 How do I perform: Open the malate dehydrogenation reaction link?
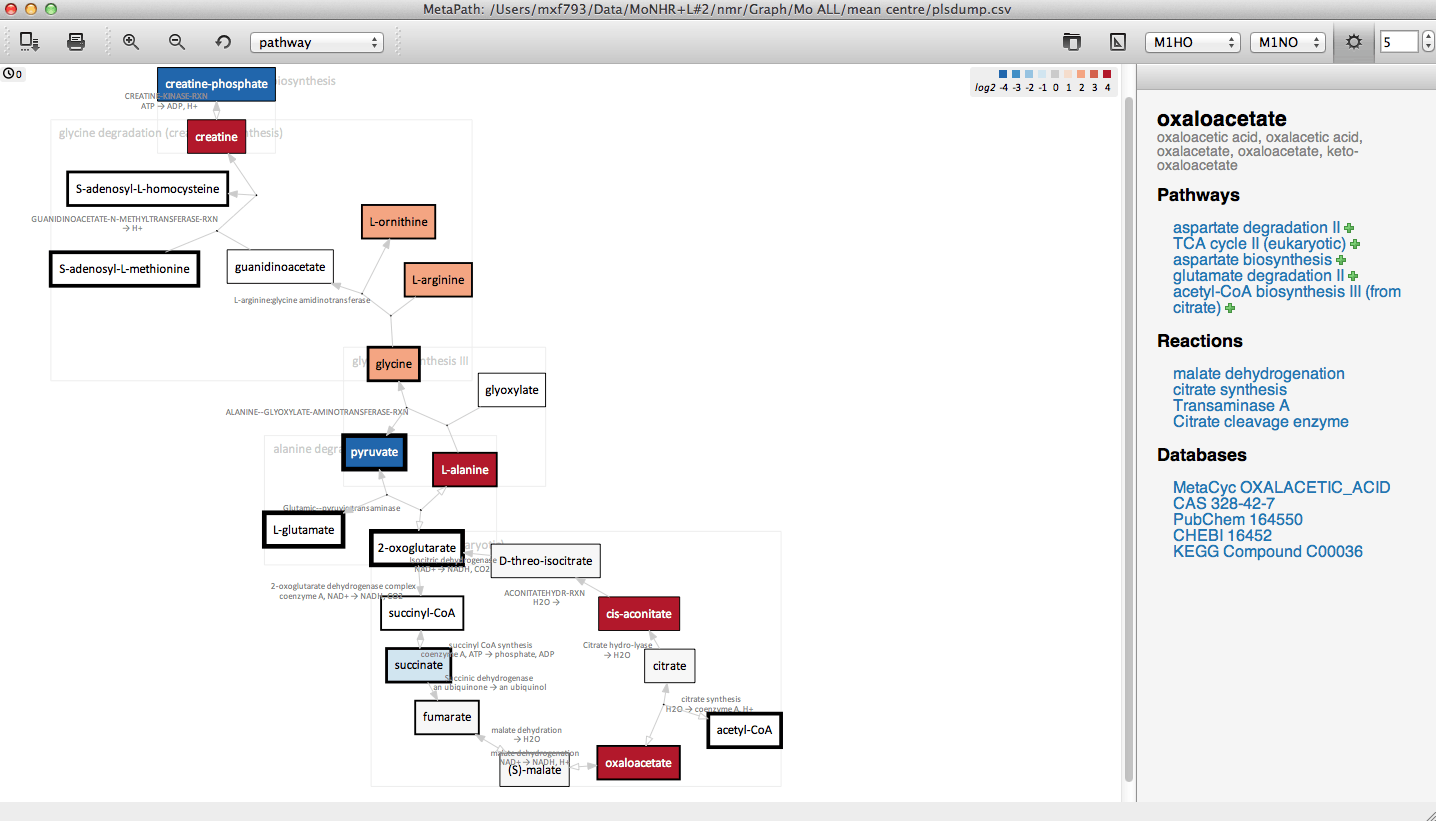coord(1259,374)
